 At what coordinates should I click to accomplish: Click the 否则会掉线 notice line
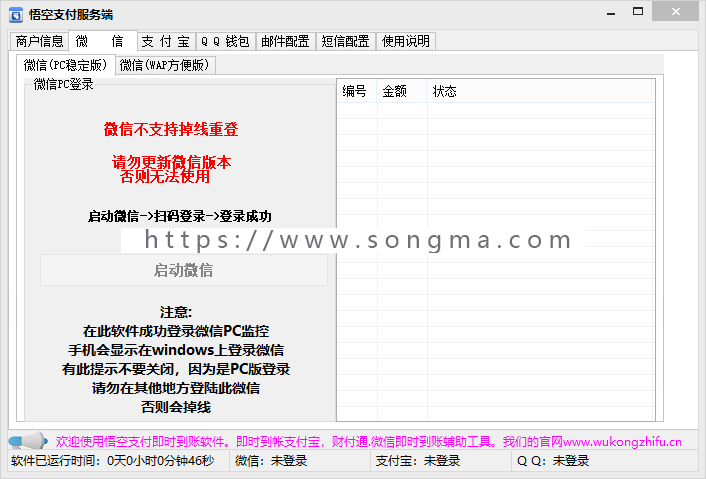click(x=176, y=407)
